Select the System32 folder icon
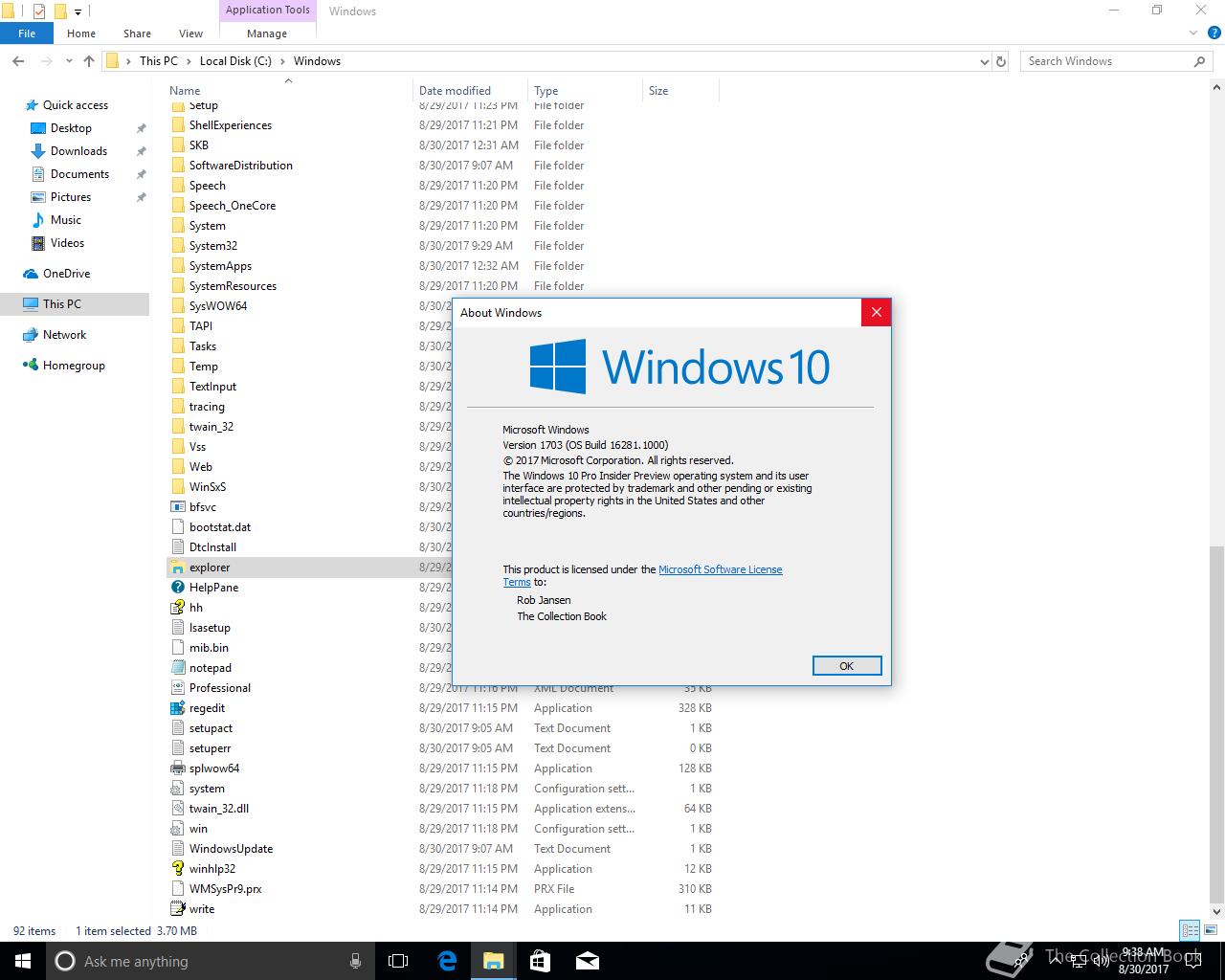1225x980 pixels. pos(177,246)
